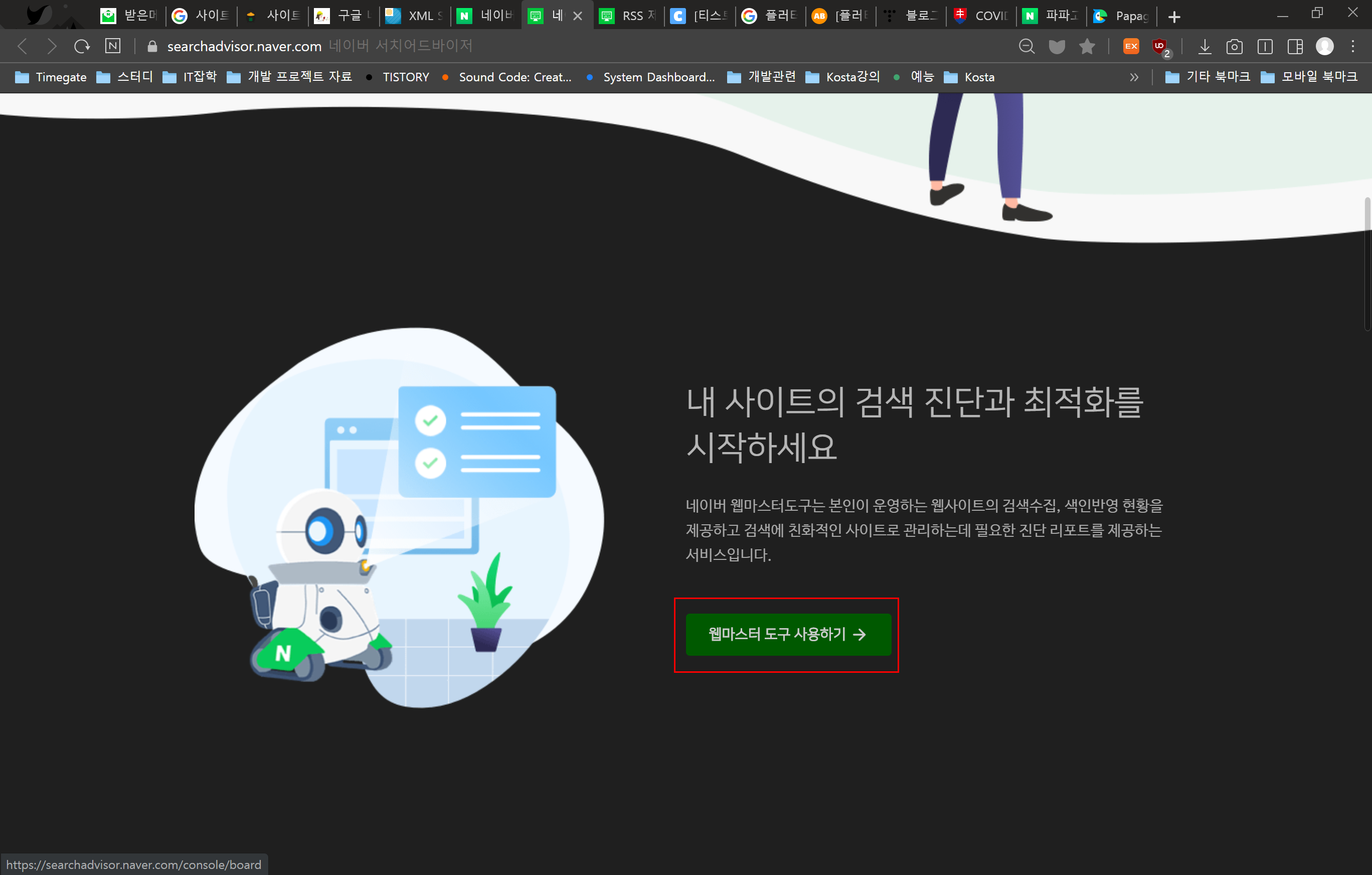Go back with the browser back arrow
The image size is (1372, 875).
click(x=22, y=46)
